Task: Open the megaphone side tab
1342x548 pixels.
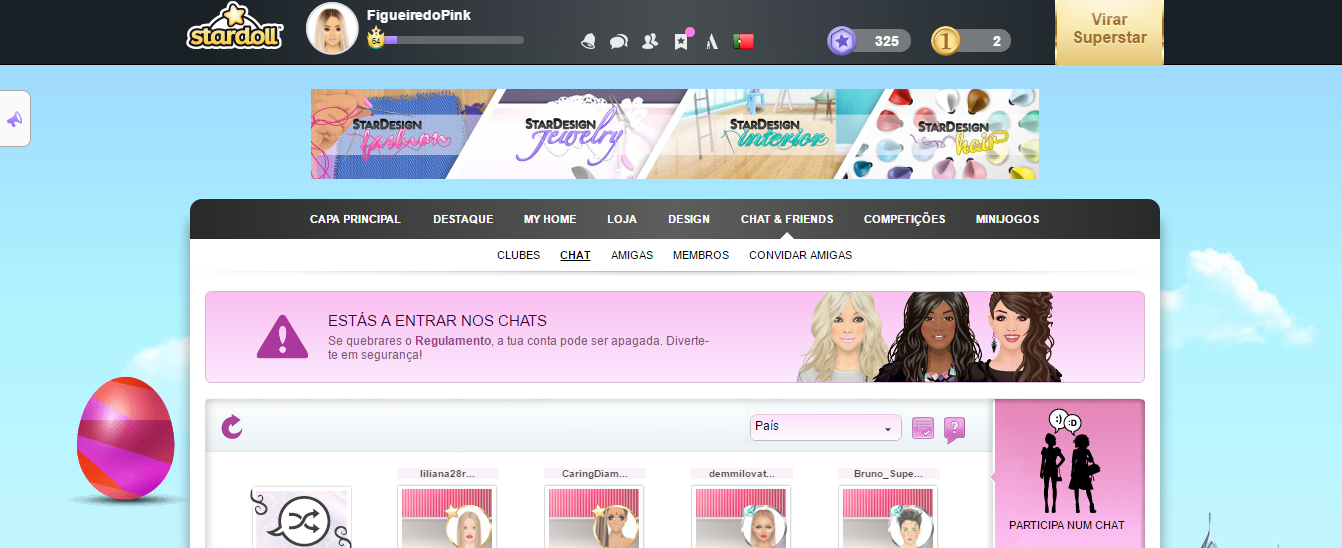Action: pos(15,119)
